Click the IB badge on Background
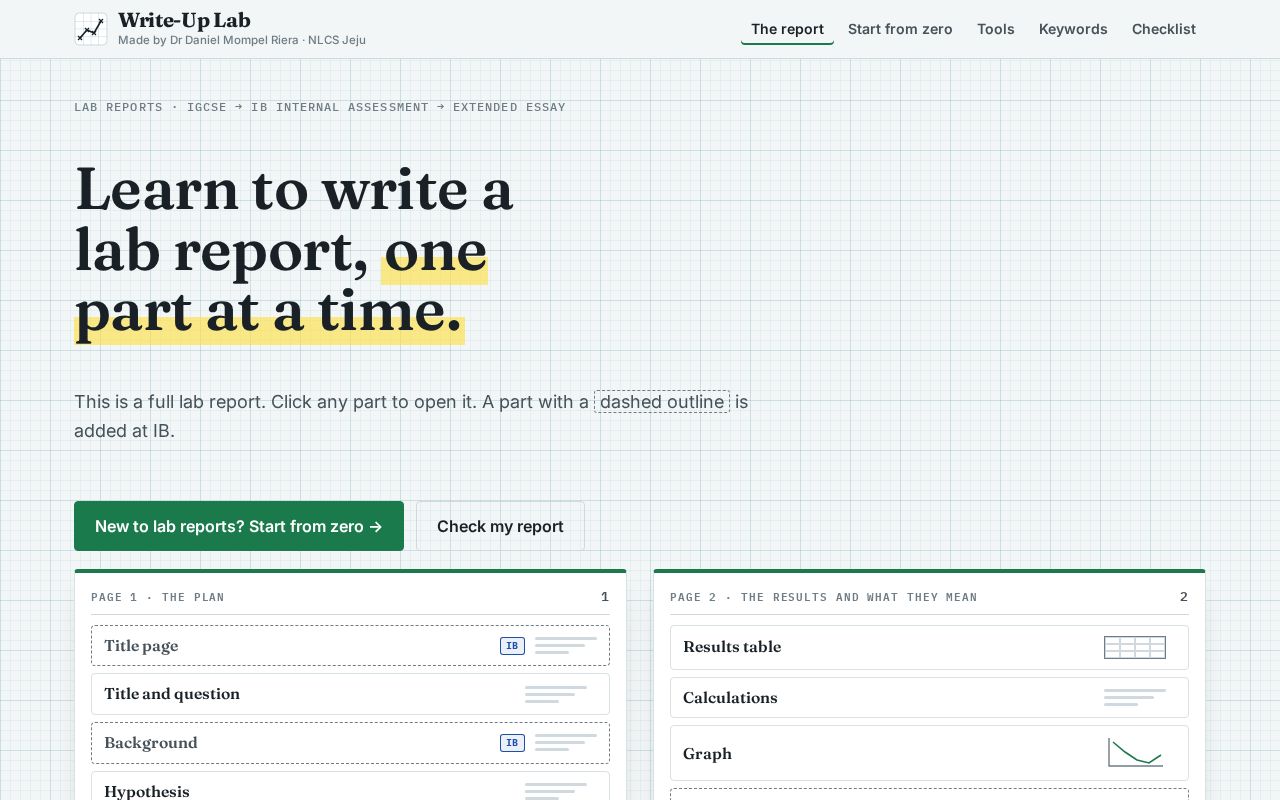Viewport: 1280px width, 800px height. click(x=512, y=743)
